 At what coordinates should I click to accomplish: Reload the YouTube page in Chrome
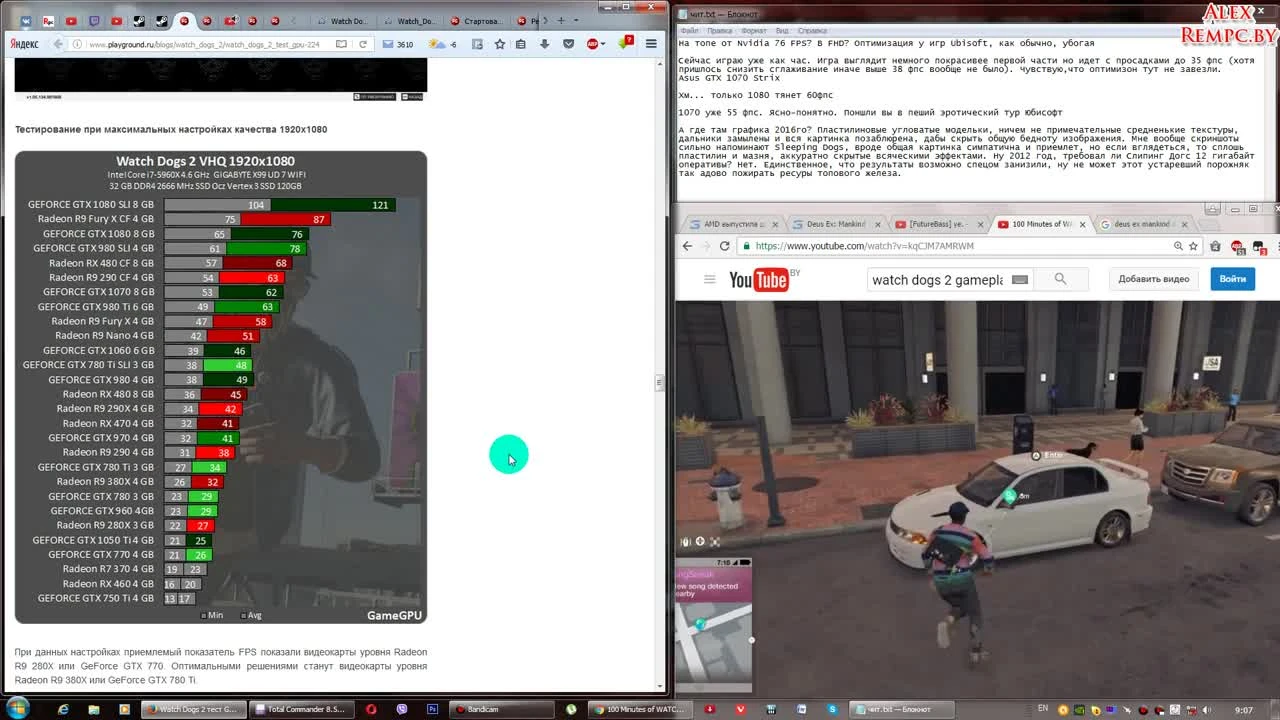click(x=724, y=246)
